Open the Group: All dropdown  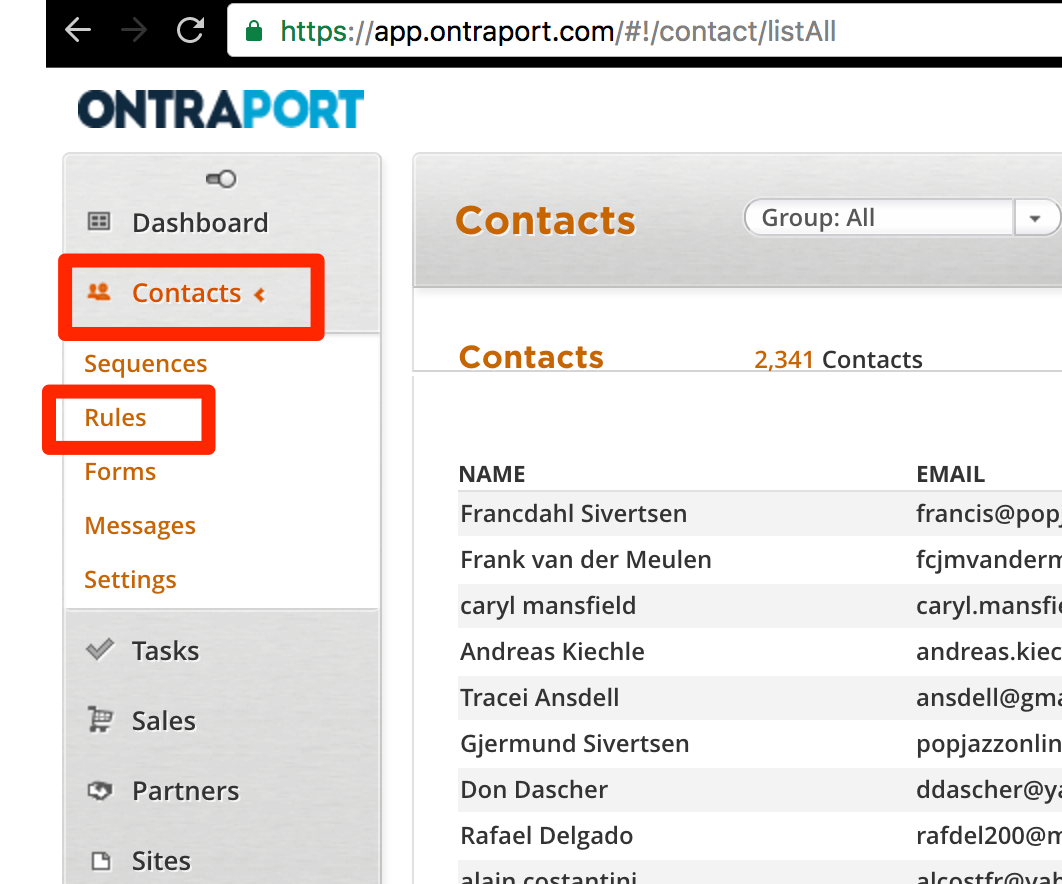click(901, 217)
